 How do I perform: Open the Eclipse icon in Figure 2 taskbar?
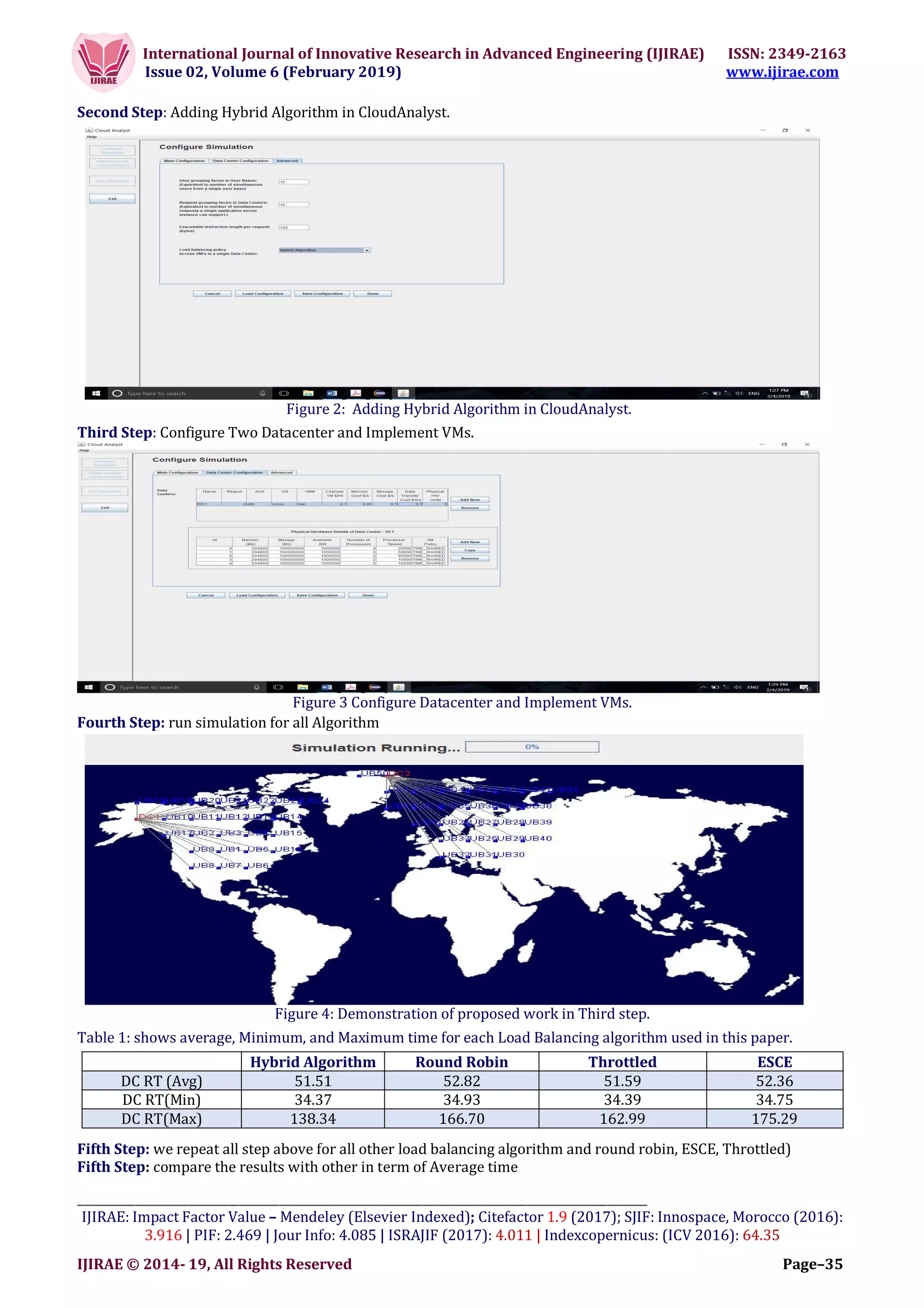tap(380, 393)
